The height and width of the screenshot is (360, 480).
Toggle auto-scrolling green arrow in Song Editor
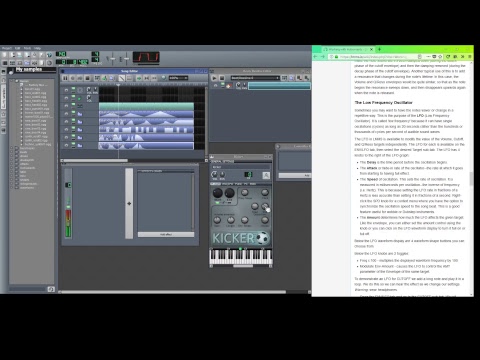[x=139, y=78]
